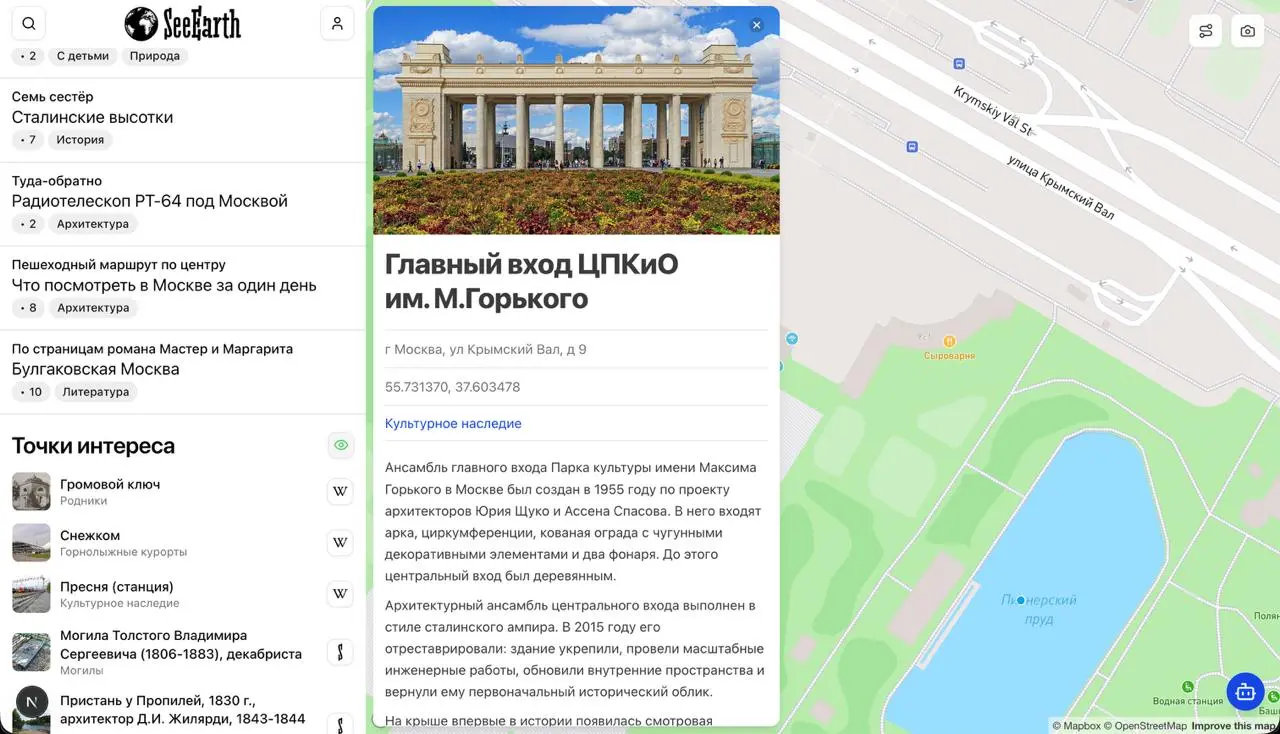Viewport: 1280px width, 734px height.
Task: Select the История tag under Сталинские высотки
Action: point(80,140)
